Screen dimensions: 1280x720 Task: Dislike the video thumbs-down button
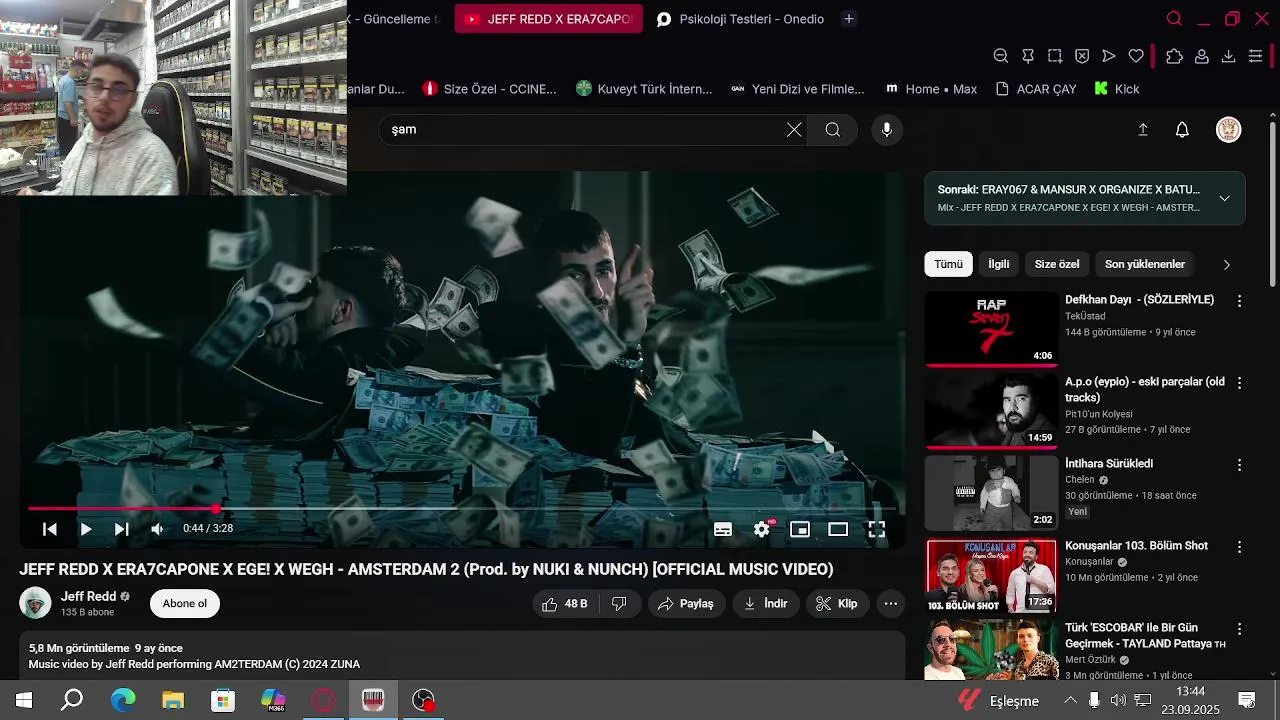[619, 604]
